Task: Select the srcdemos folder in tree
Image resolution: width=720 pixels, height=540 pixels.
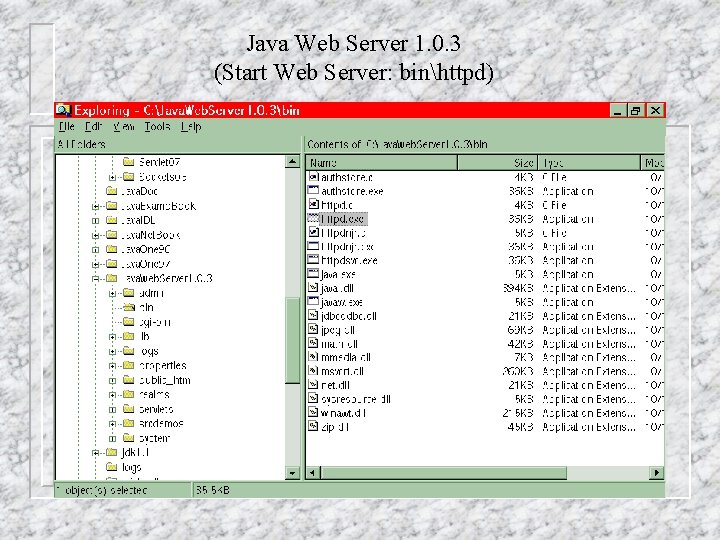Action: click(161, 423)
